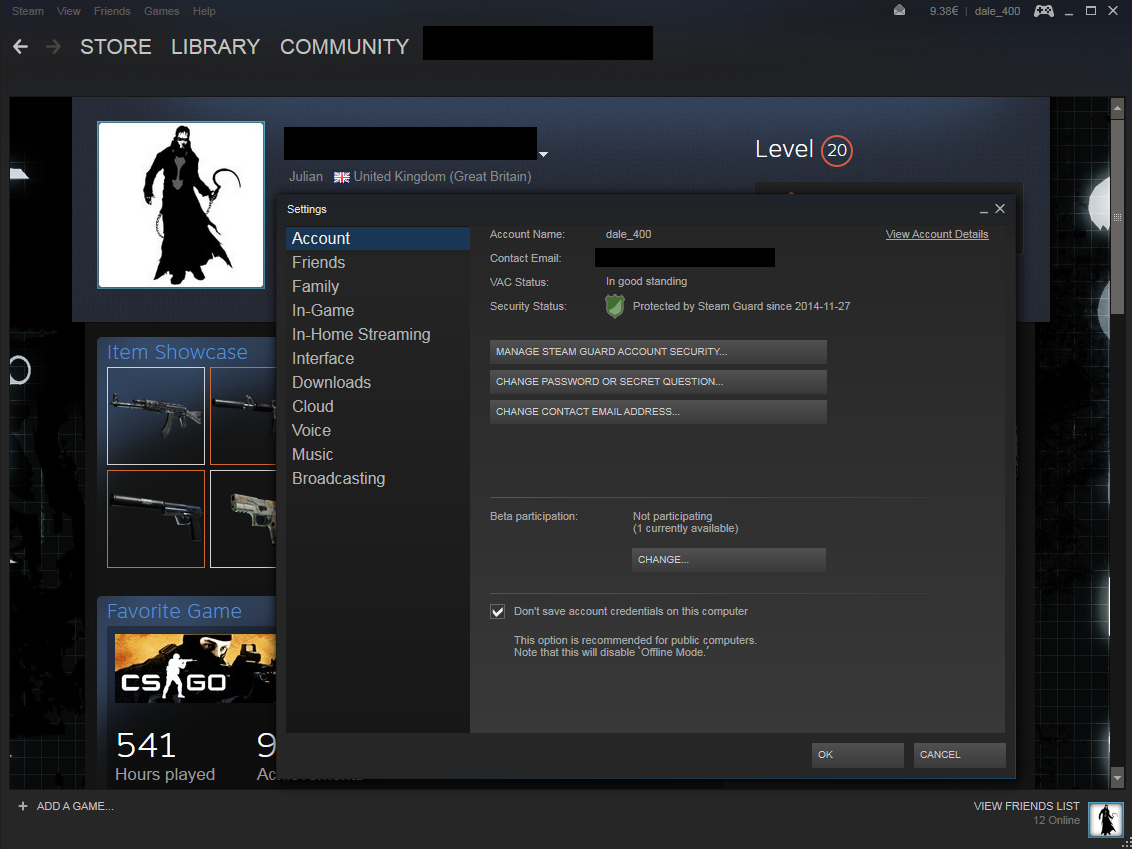Close the Settings dialog
This screenshot has width=1132, height=849.
coord(1000,209)
